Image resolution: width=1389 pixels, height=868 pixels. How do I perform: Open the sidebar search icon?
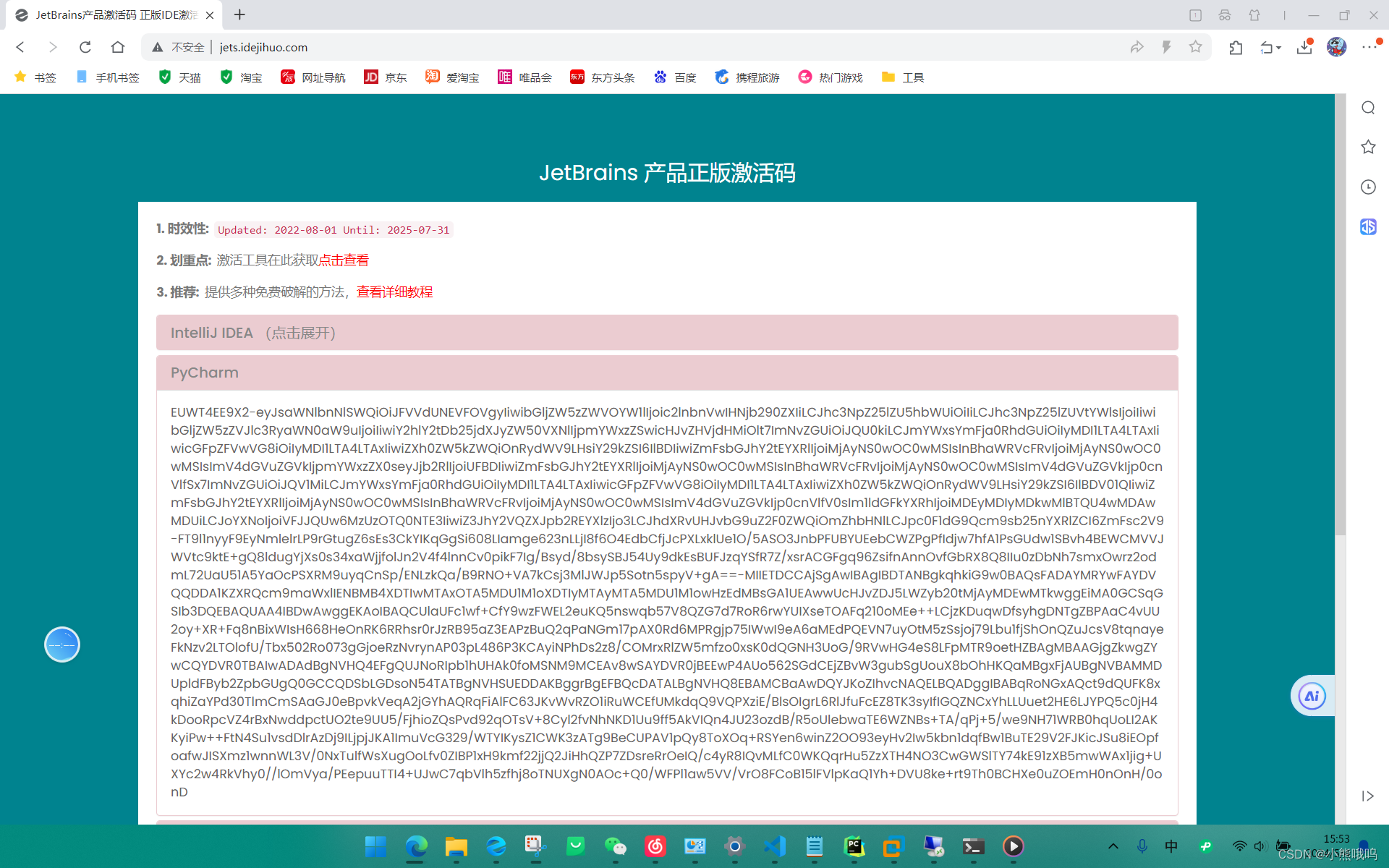[1368, 108]
